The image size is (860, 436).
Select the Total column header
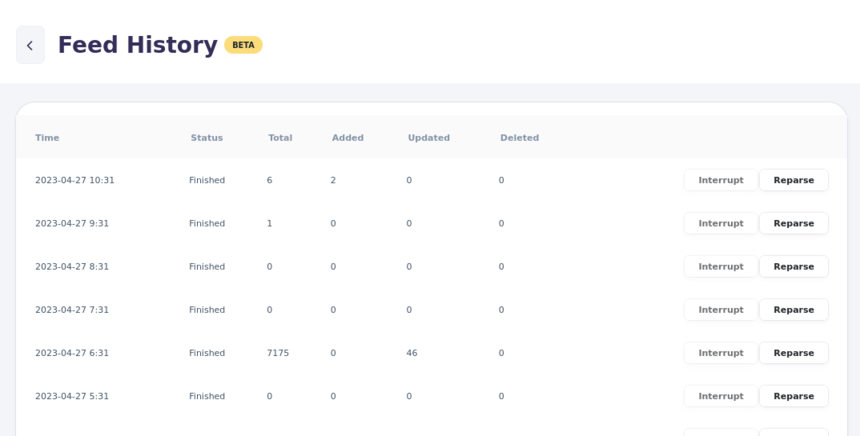click(x=280, y=138)
